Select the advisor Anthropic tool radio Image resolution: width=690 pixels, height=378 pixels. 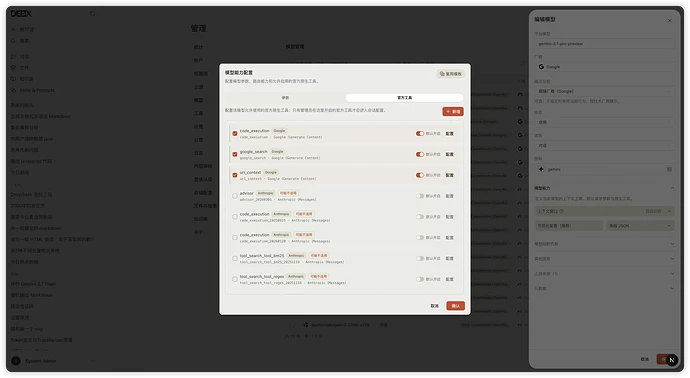(x=235, y=196)
